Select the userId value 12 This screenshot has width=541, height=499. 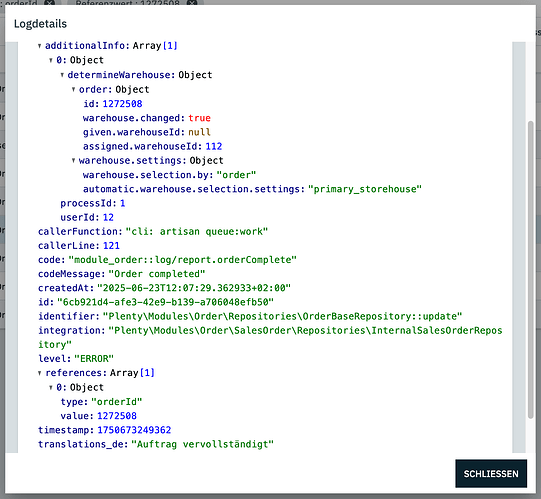(x=108, y=217)
